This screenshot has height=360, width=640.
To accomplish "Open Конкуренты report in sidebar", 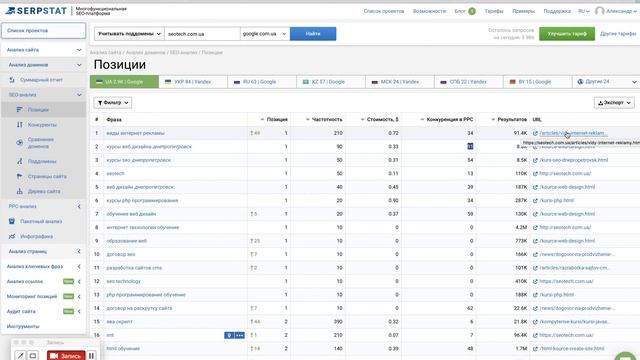I will pyautogui.click(x=42, y=125).
